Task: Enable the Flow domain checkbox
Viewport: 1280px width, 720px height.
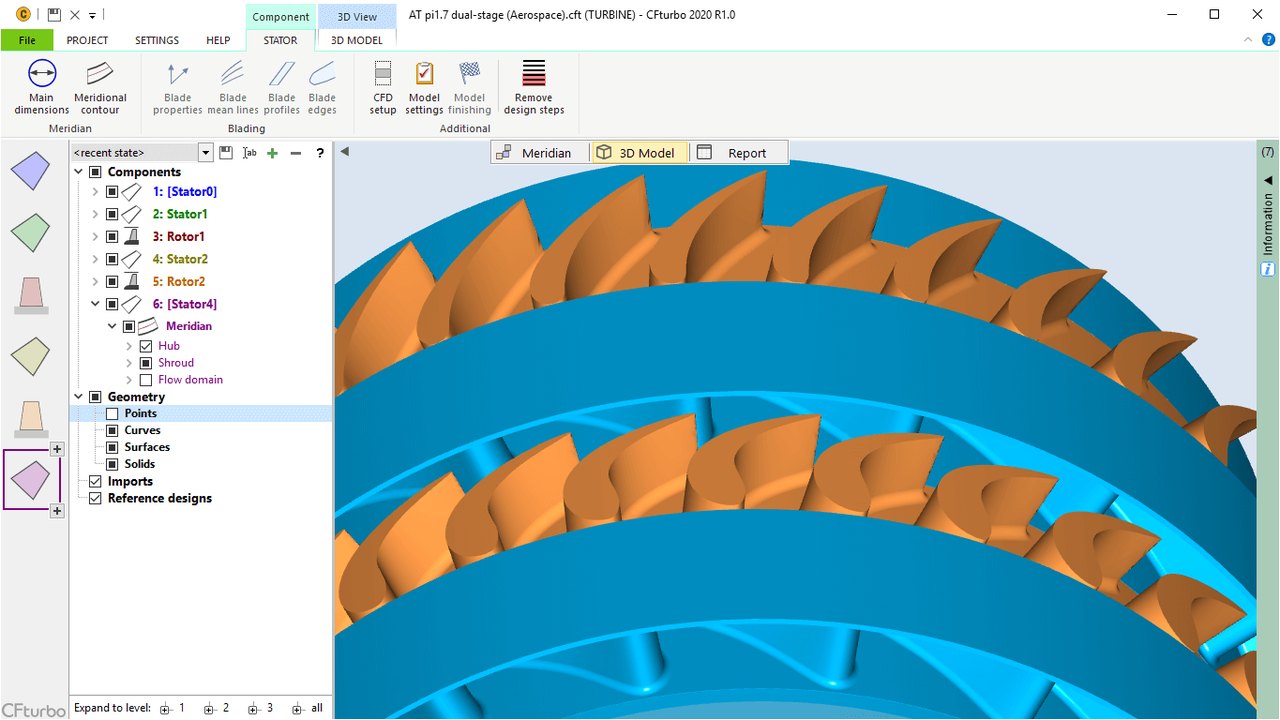Action: click(x=146, y=380)
